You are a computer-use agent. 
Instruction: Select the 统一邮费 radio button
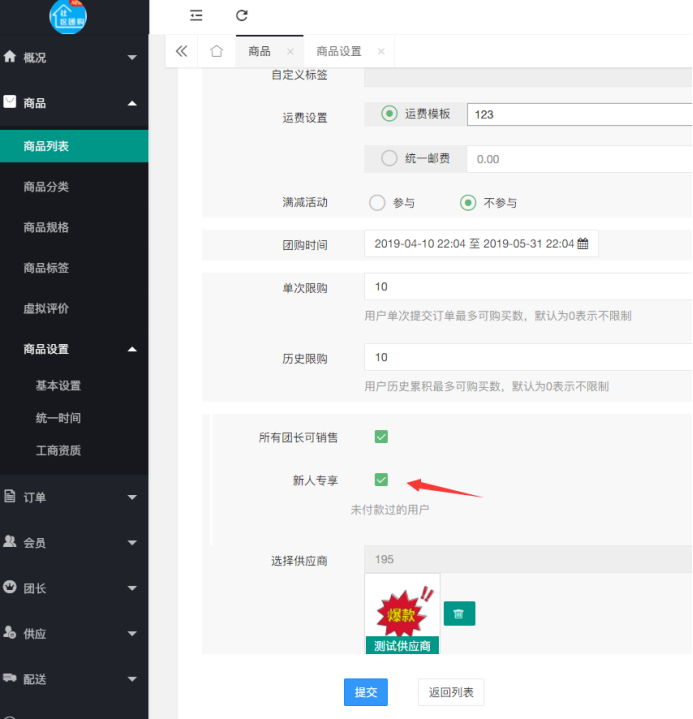(390, 158)
